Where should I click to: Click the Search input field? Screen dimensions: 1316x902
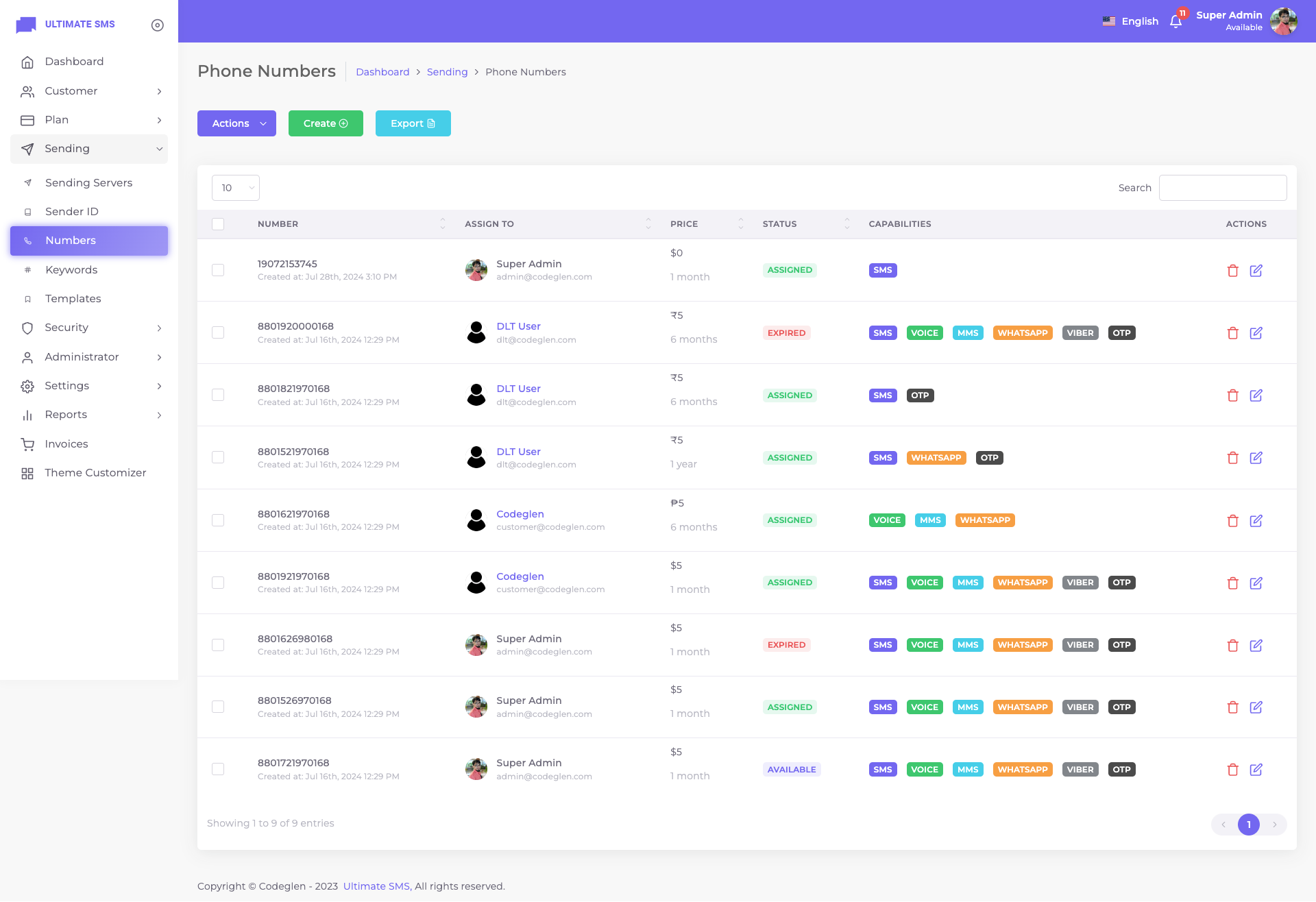[x=1222, y=188]
